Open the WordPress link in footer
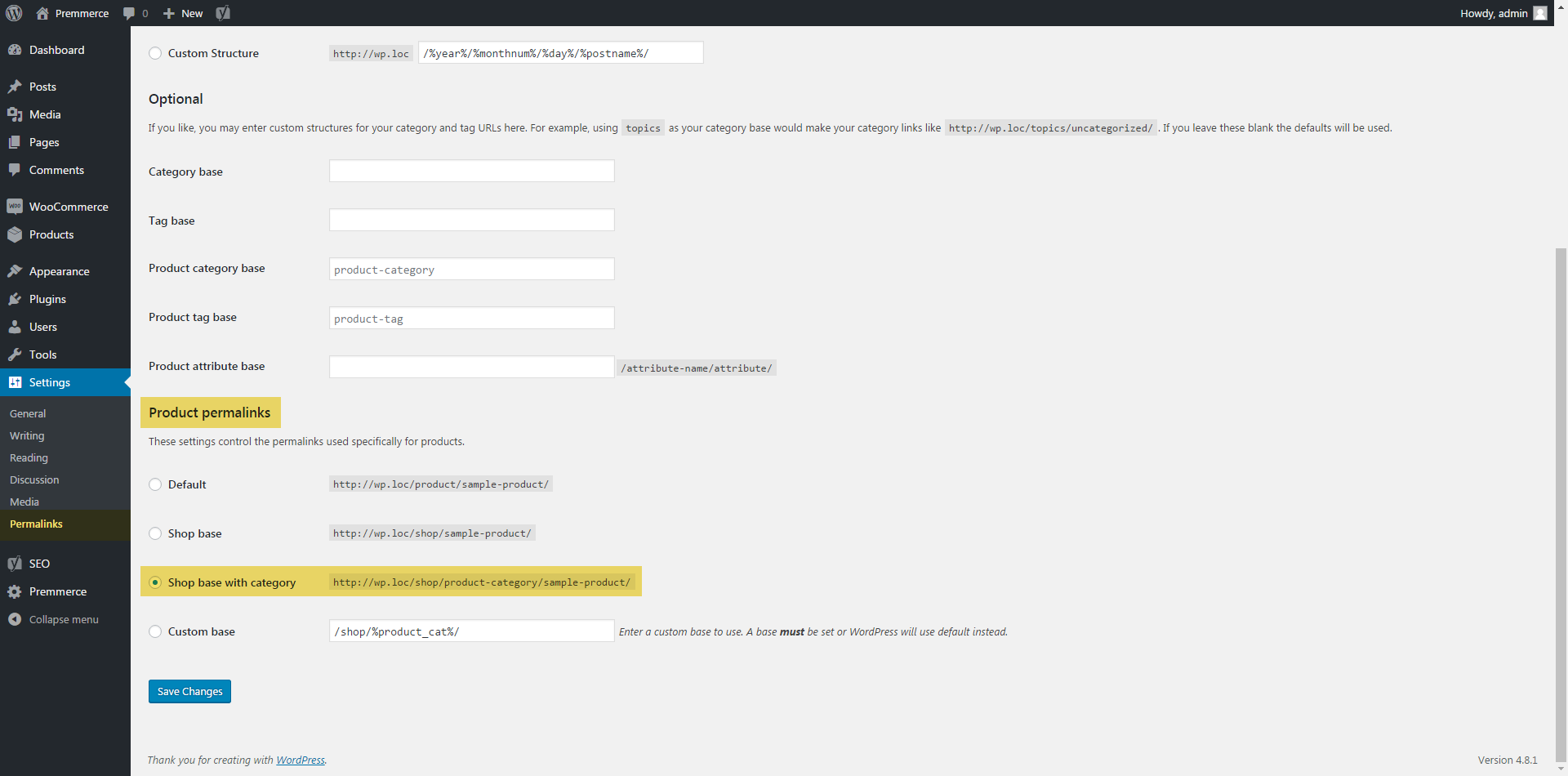 [x=301, y=760]
